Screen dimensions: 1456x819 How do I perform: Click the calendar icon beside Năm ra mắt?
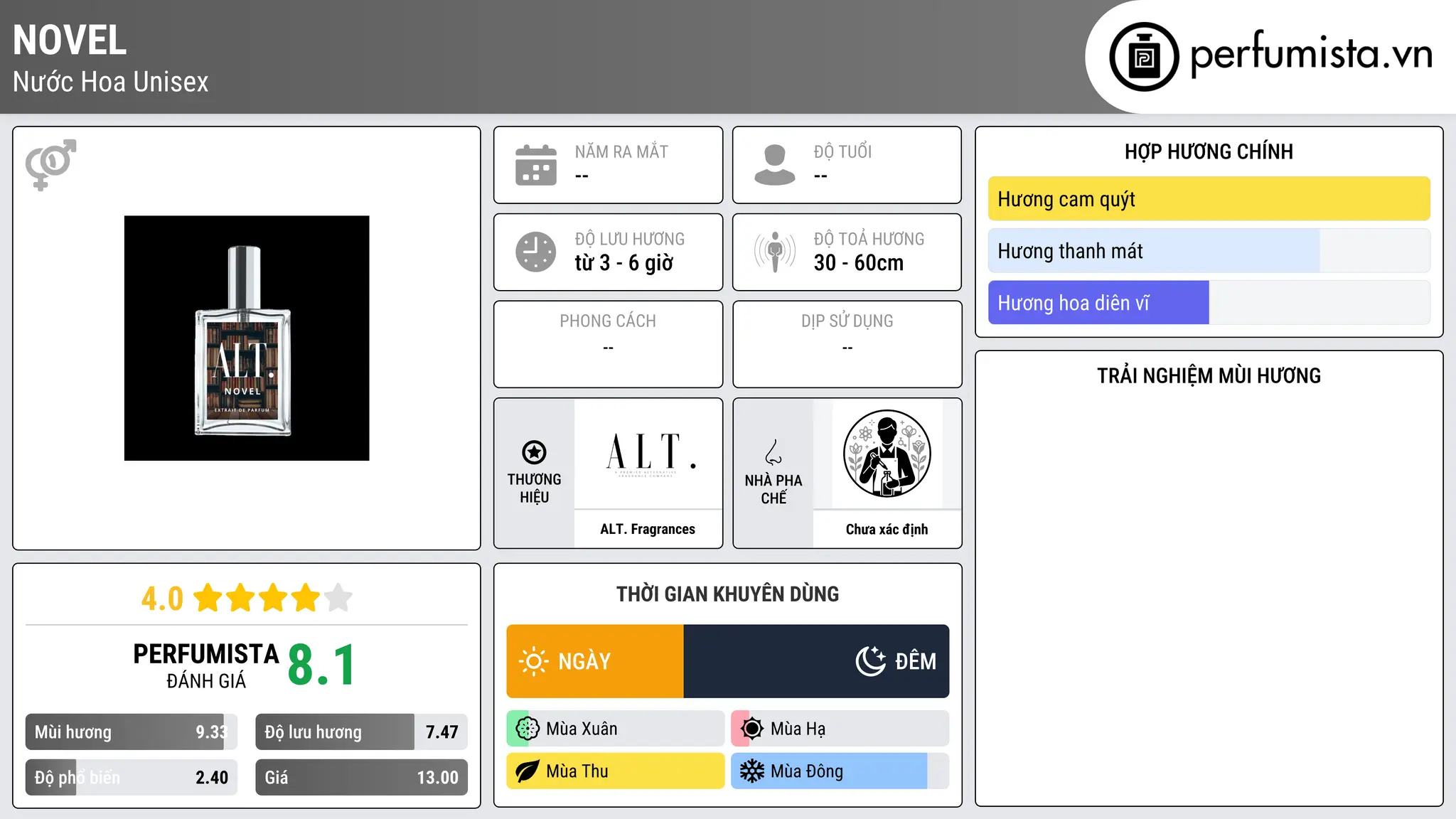(x=536, y=165)
